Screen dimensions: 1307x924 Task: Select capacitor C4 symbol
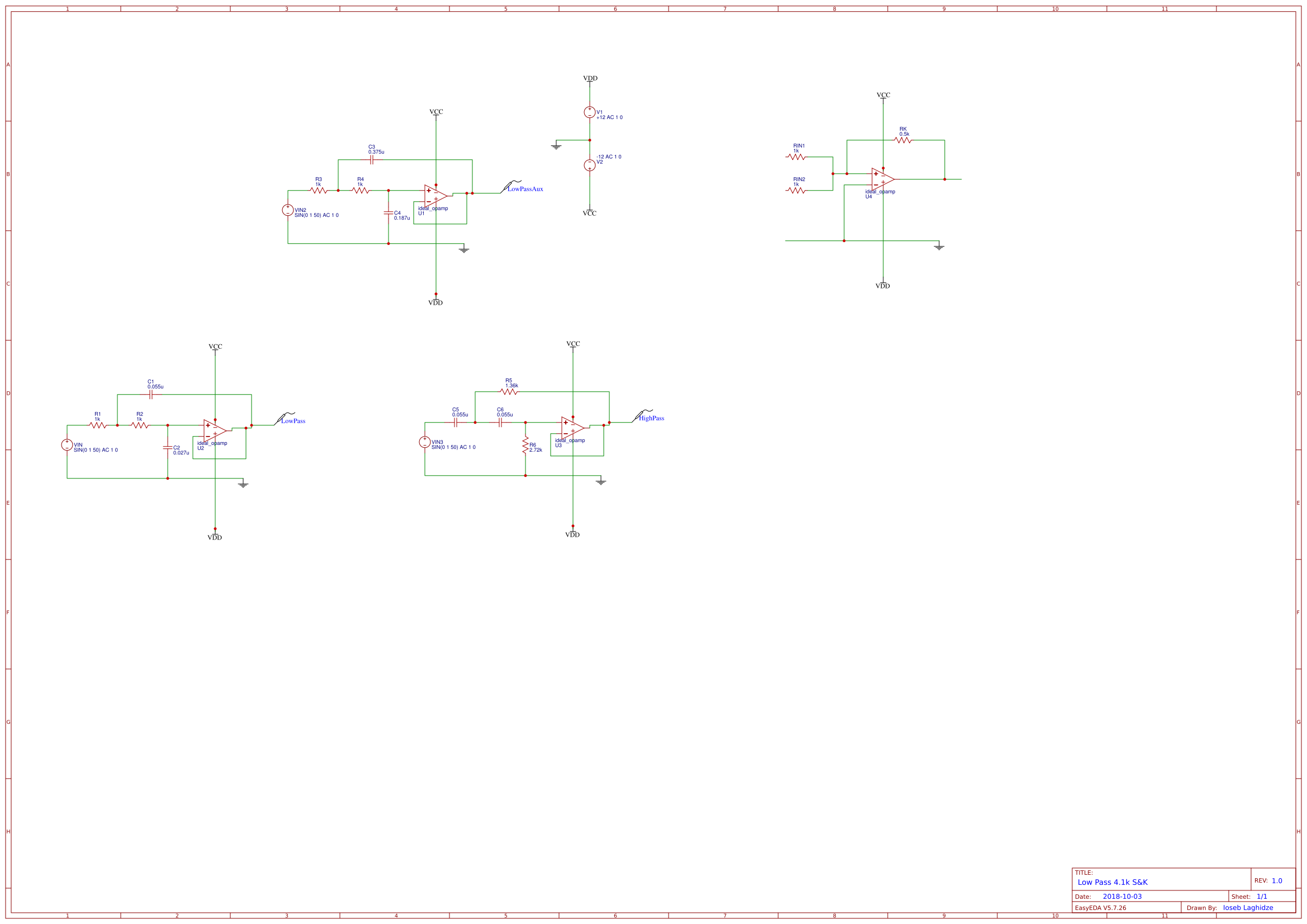pos(388,213)
